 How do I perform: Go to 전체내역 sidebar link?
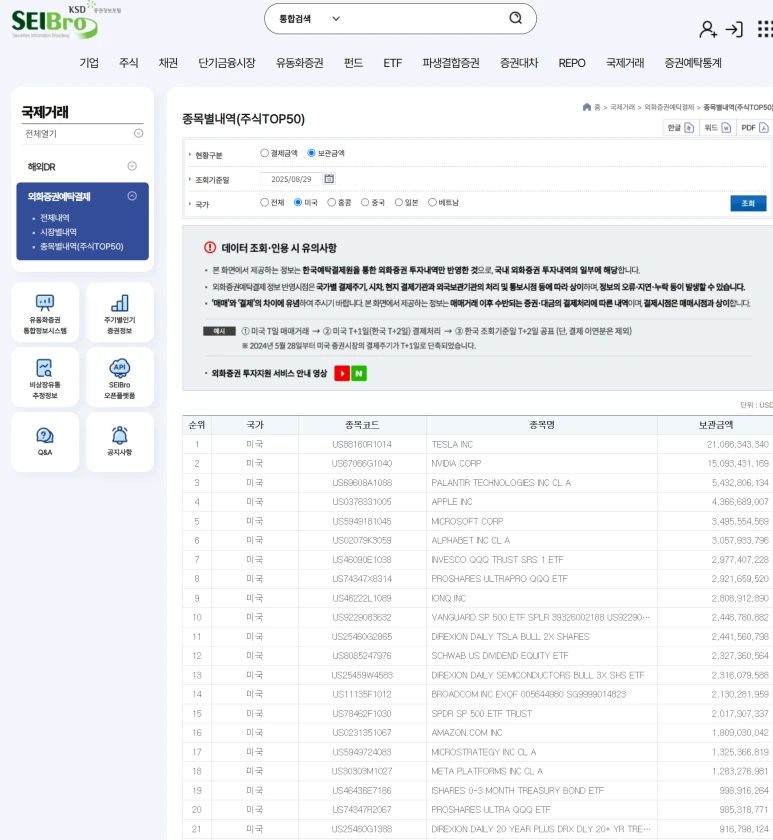click(x=55, y=218)
